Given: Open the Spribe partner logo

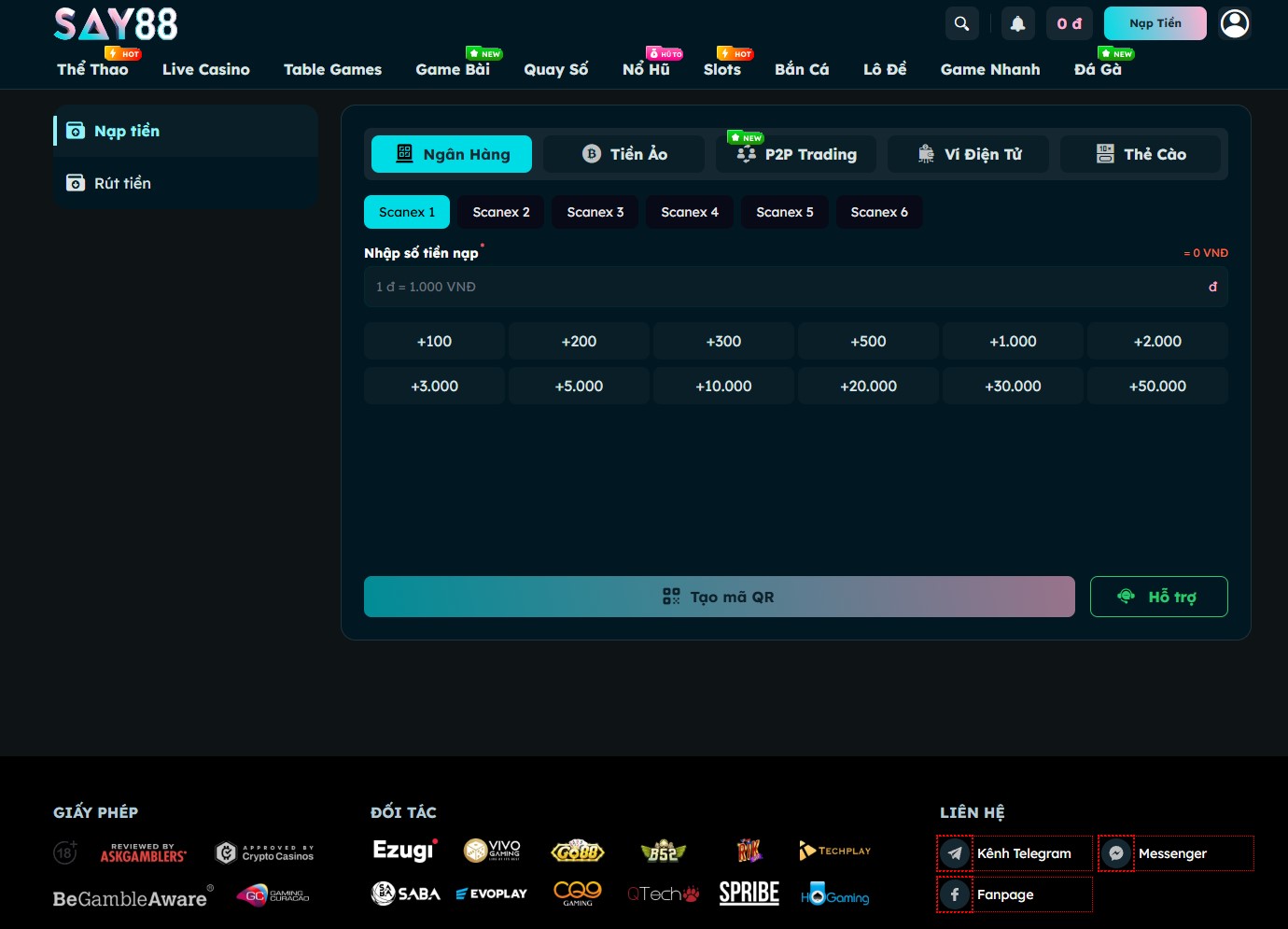Looking at the screenshot, I should click(x=749, y=894).
